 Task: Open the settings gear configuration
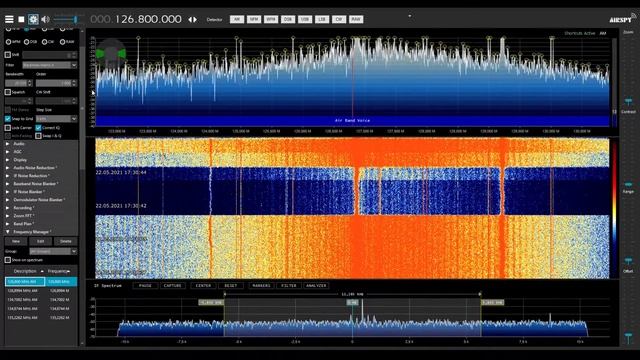33,19
